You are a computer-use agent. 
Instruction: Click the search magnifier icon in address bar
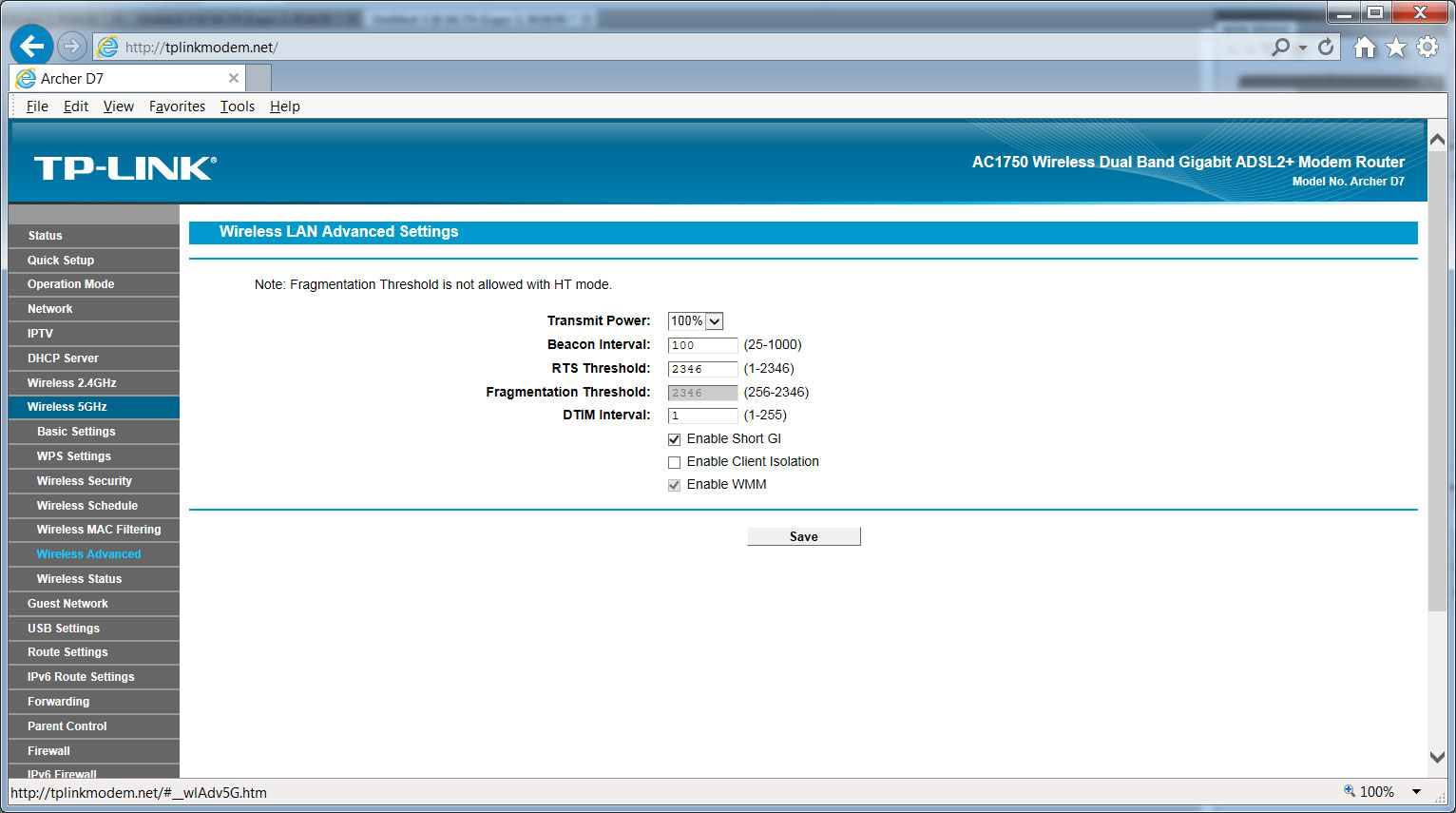1281,47
